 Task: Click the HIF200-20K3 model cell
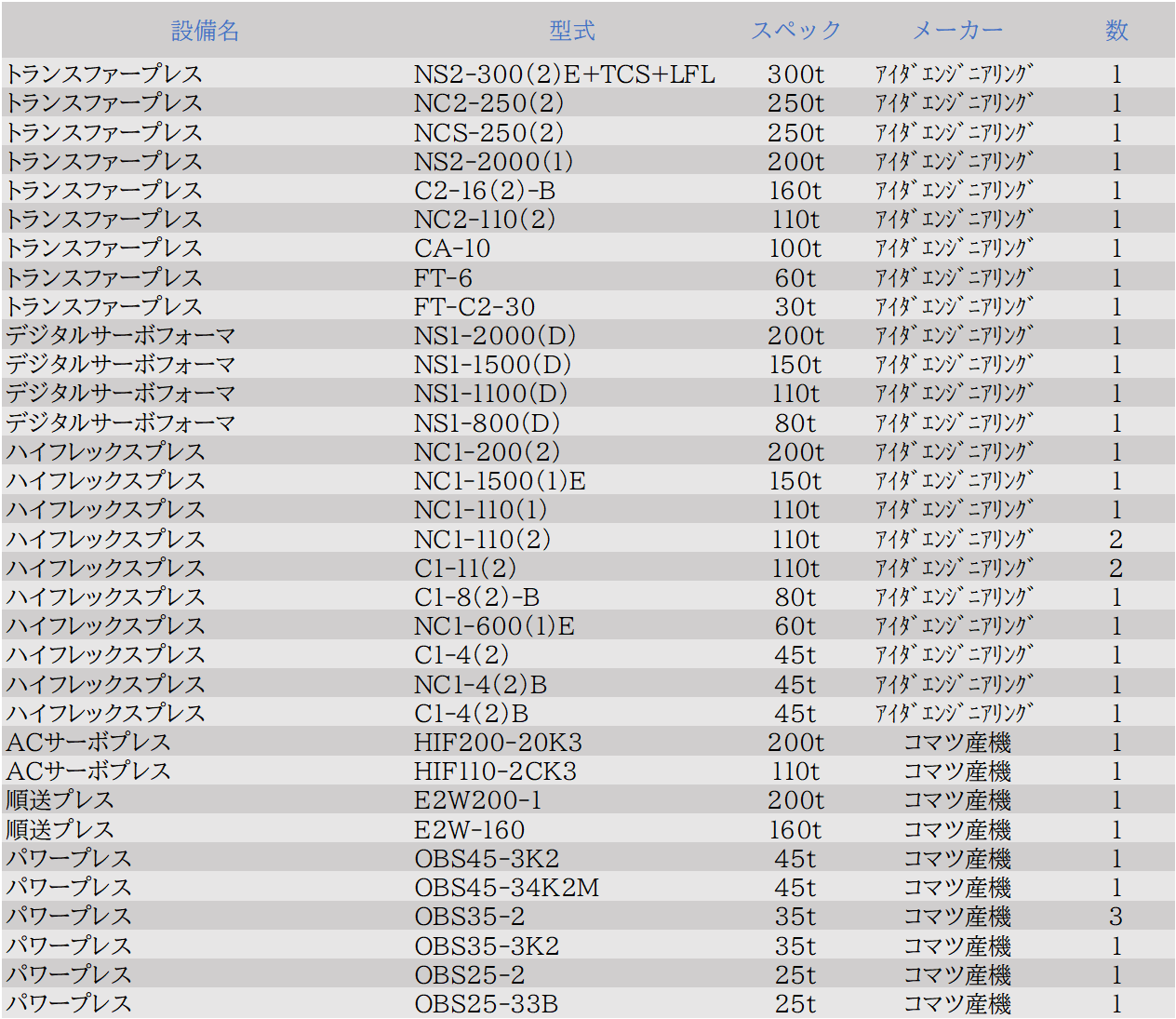[x=498, y=743]
